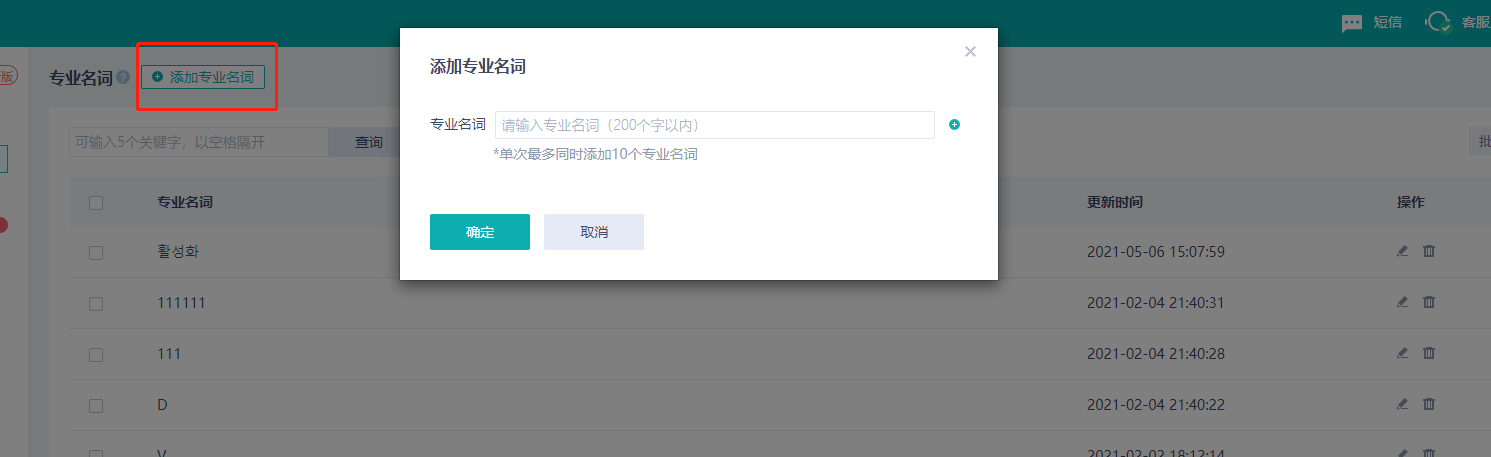Confirm with the 确定 button
1491x457 pixels.
480,232
